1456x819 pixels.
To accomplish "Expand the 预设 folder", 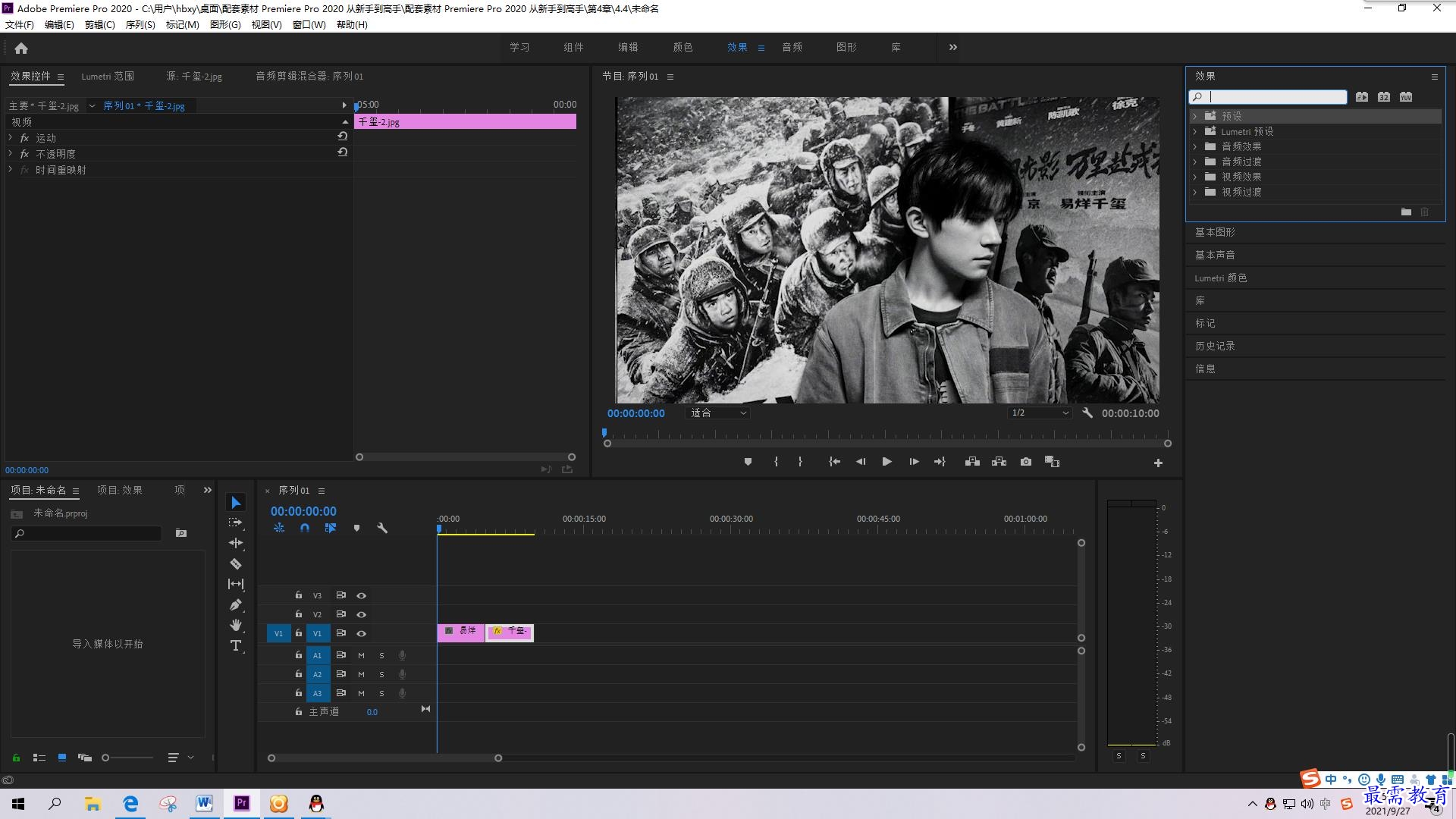I will (x=1195, y=116).
